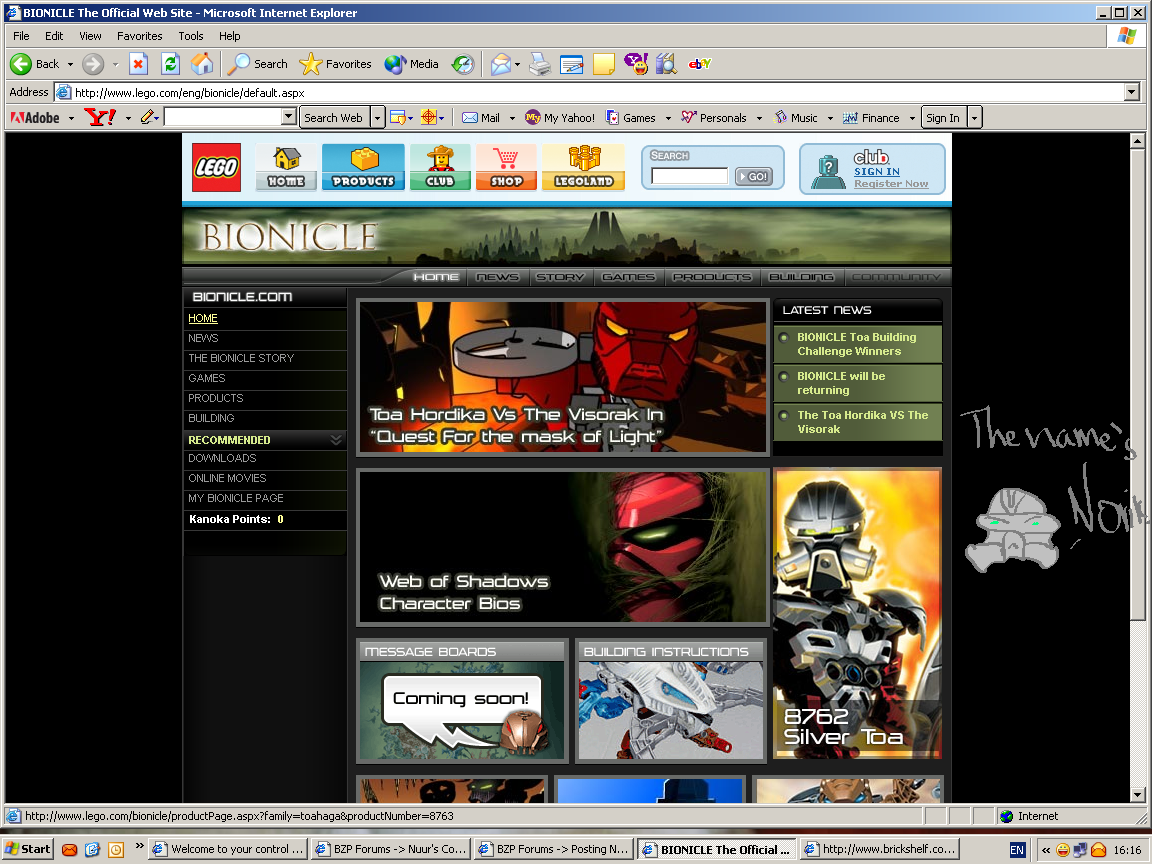Image resolution: width=1152 pixels, height=864 pixels.
Task: Click the GO! search button
Action: [x=754, y=176]
